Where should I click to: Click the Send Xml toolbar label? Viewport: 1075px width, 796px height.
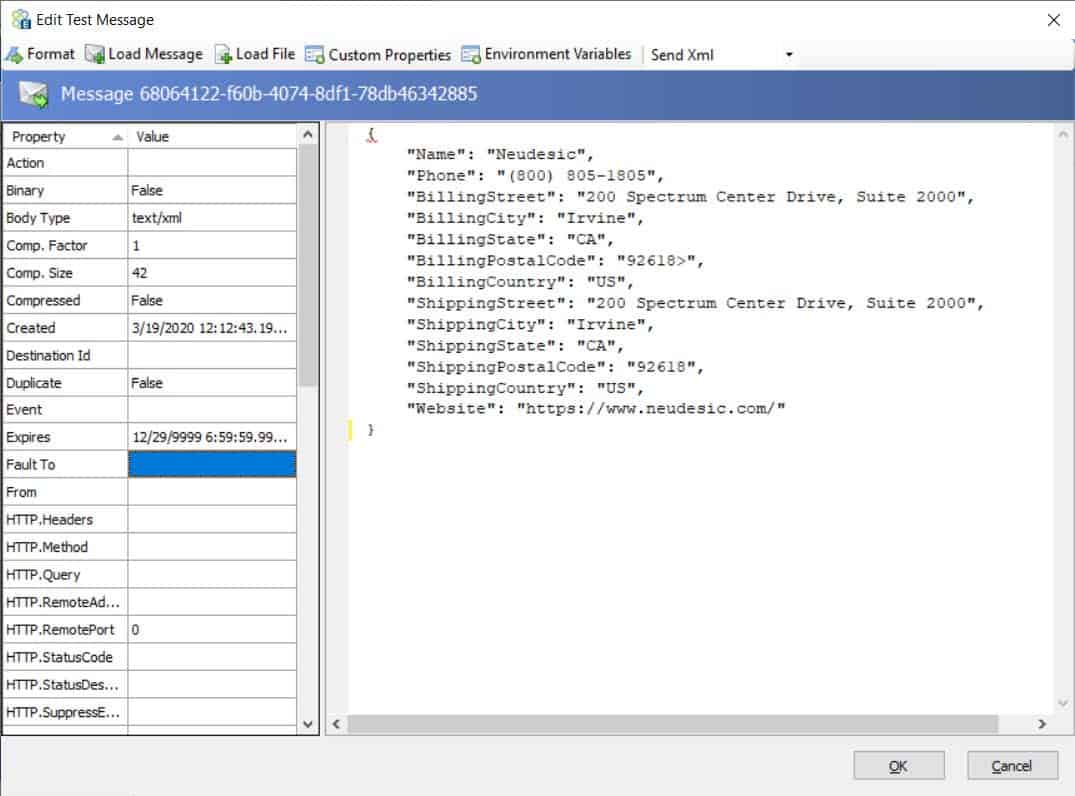(x=682, y=55)
